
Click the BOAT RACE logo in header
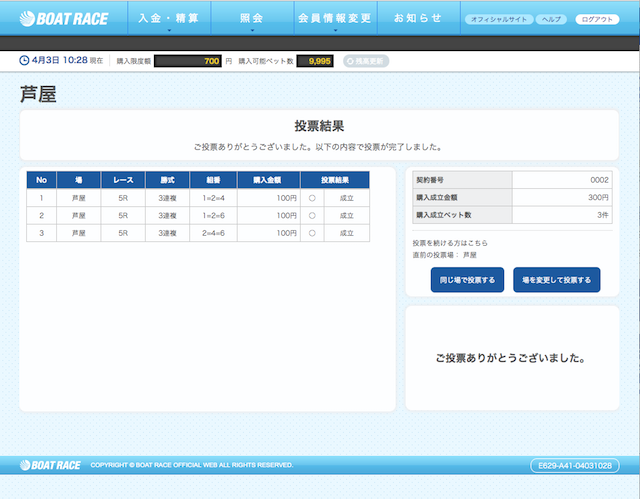[x=62, y=19]
